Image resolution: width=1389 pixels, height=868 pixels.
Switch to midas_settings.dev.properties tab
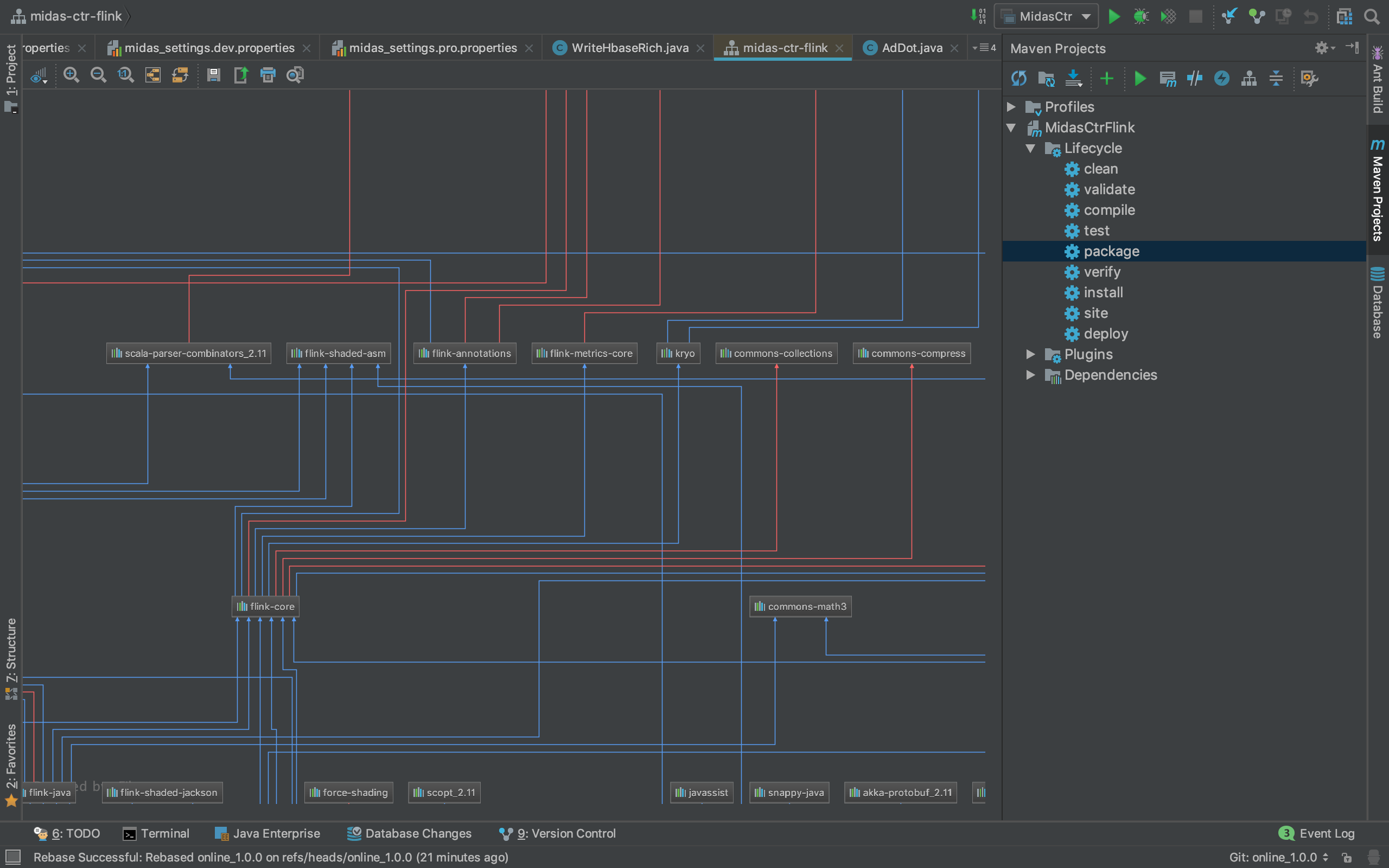tap(209, 48)
